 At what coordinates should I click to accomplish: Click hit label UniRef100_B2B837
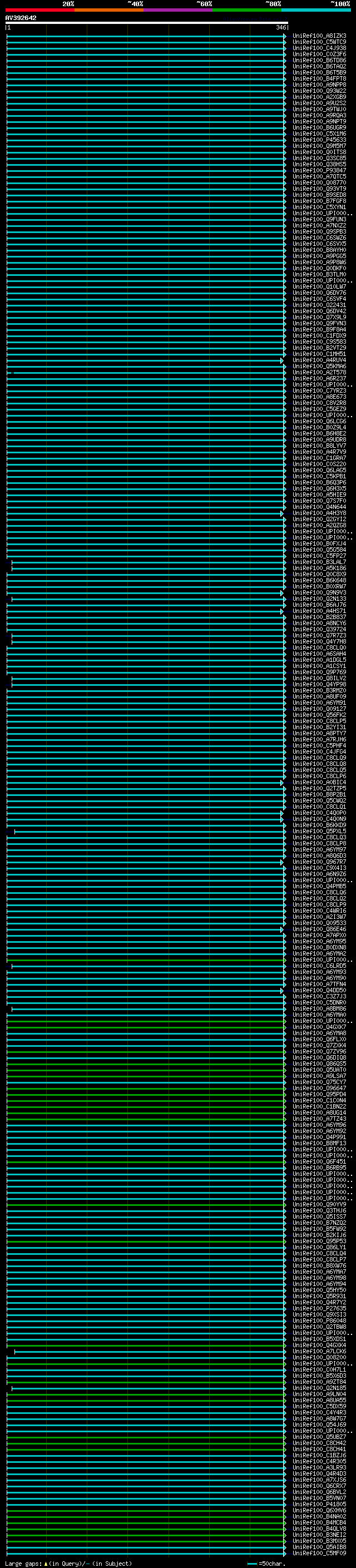pos(319,617)
